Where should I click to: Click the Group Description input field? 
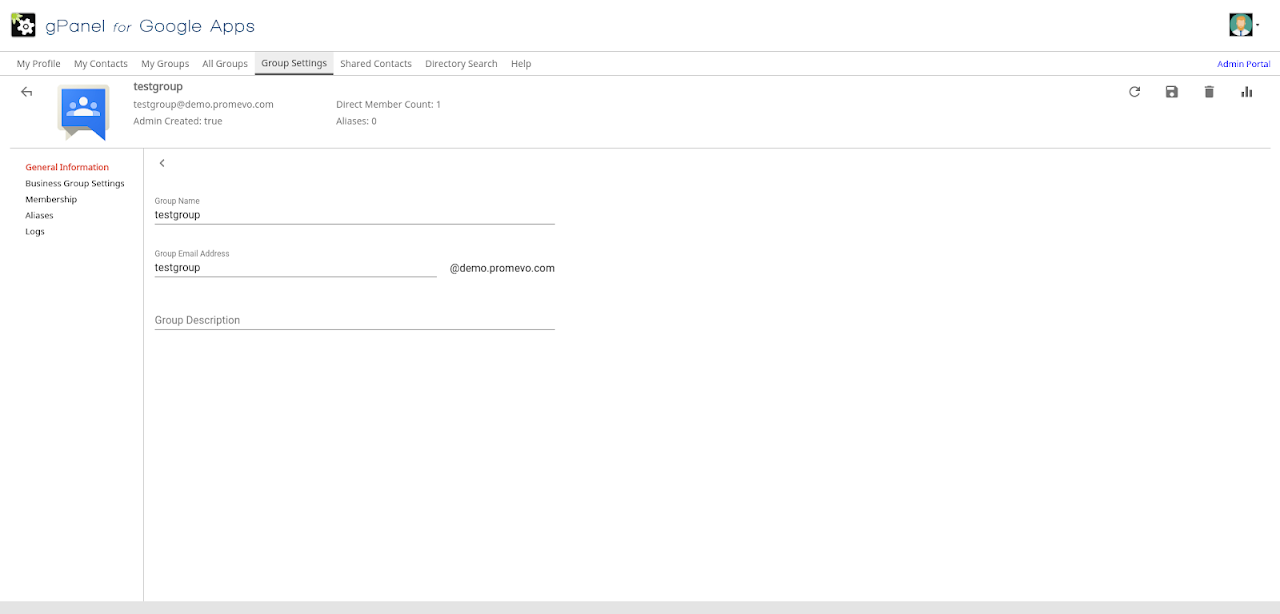(354, 320)
